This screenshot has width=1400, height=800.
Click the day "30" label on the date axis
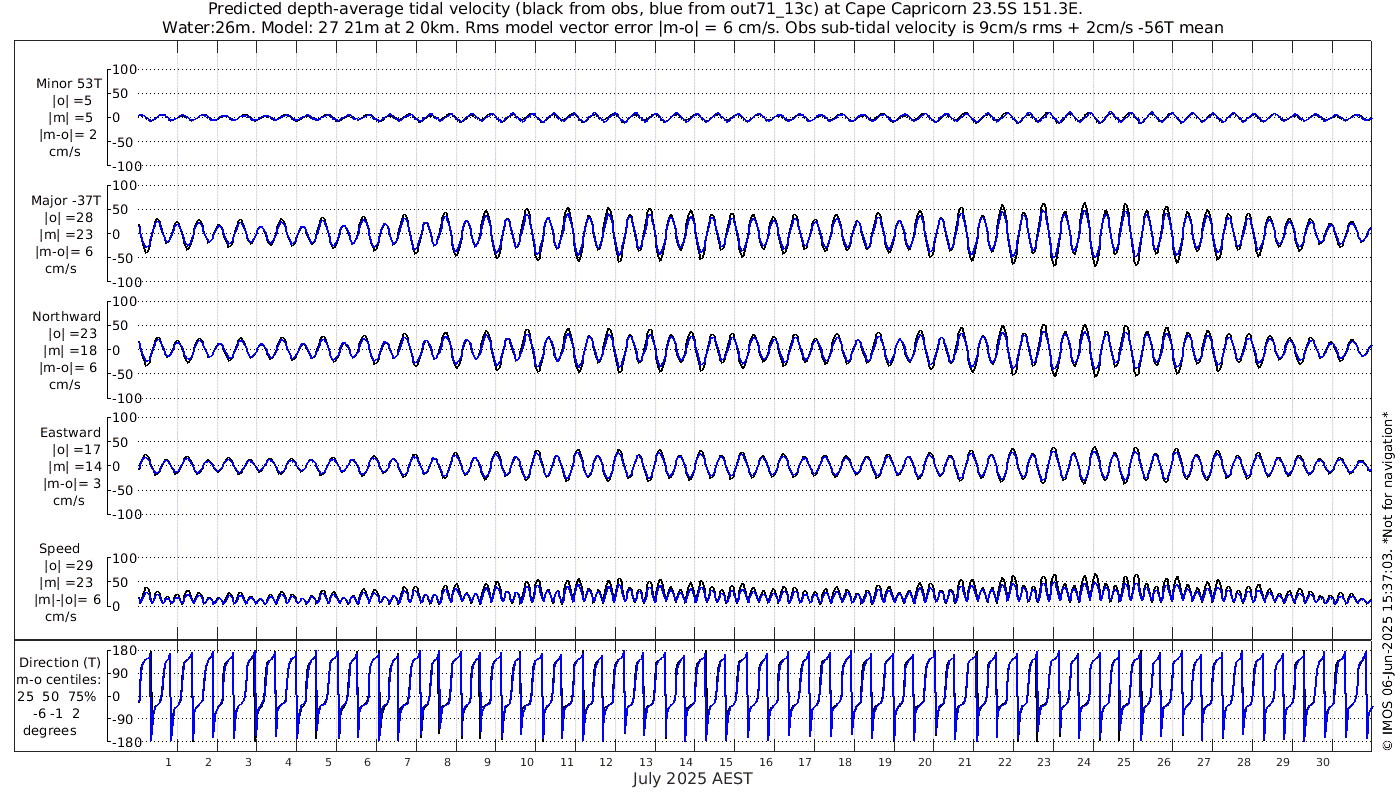(x=1323, y=762)
